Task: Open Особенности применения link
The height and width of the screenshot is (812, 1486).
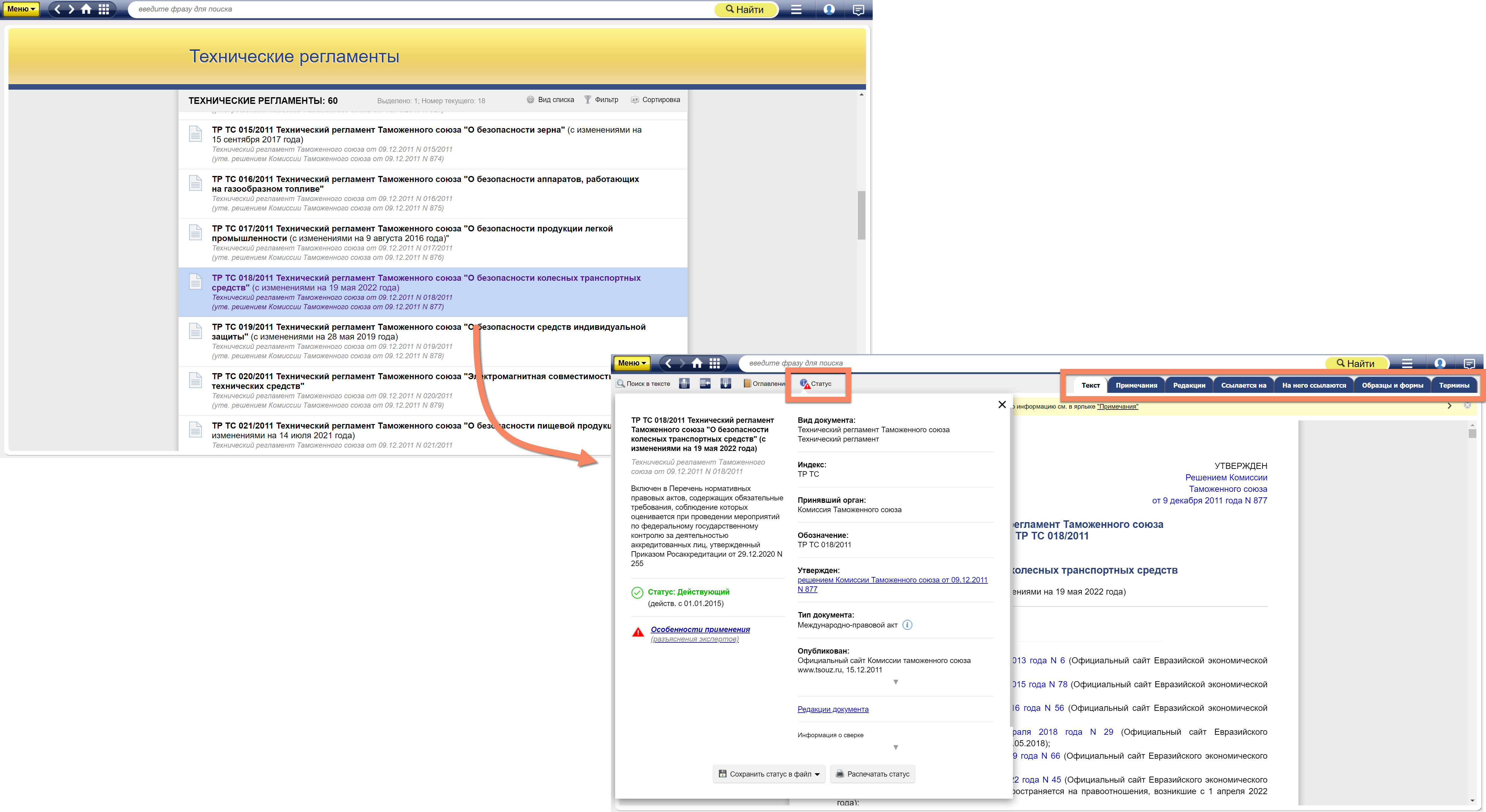Action: [x=700, y=630]
